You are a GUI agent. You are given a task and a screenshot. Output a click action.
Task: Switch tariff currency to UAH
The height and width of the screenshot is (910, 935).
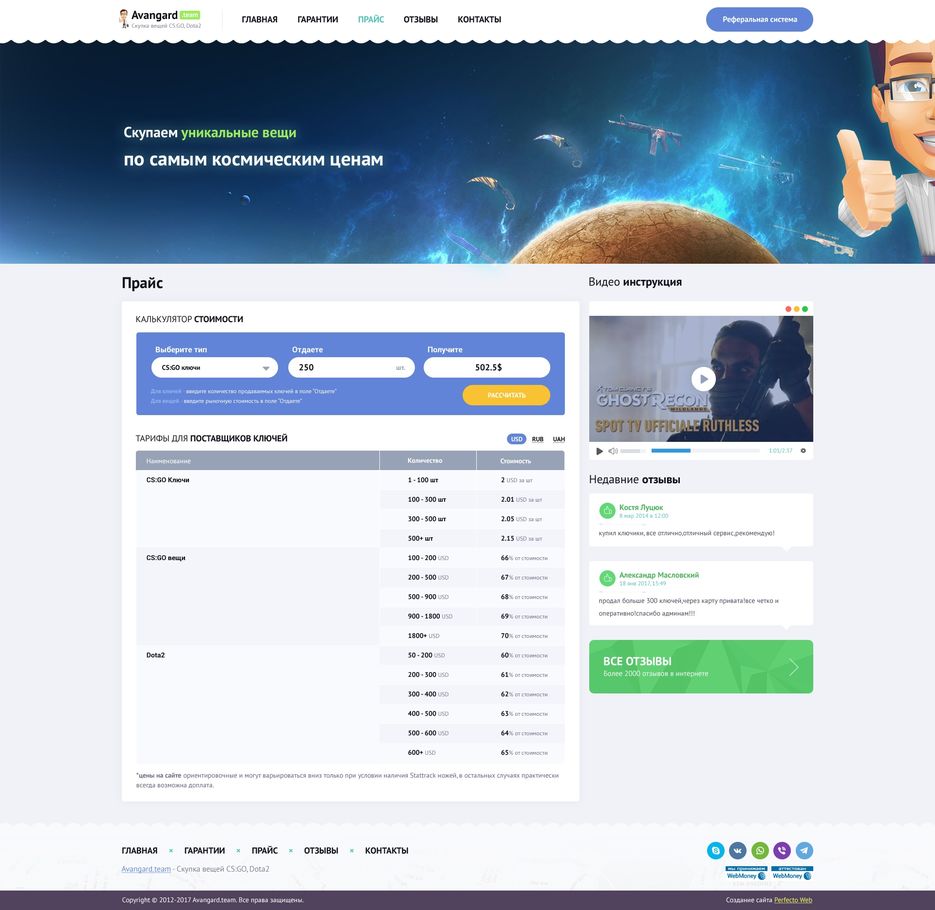point(559,439)
